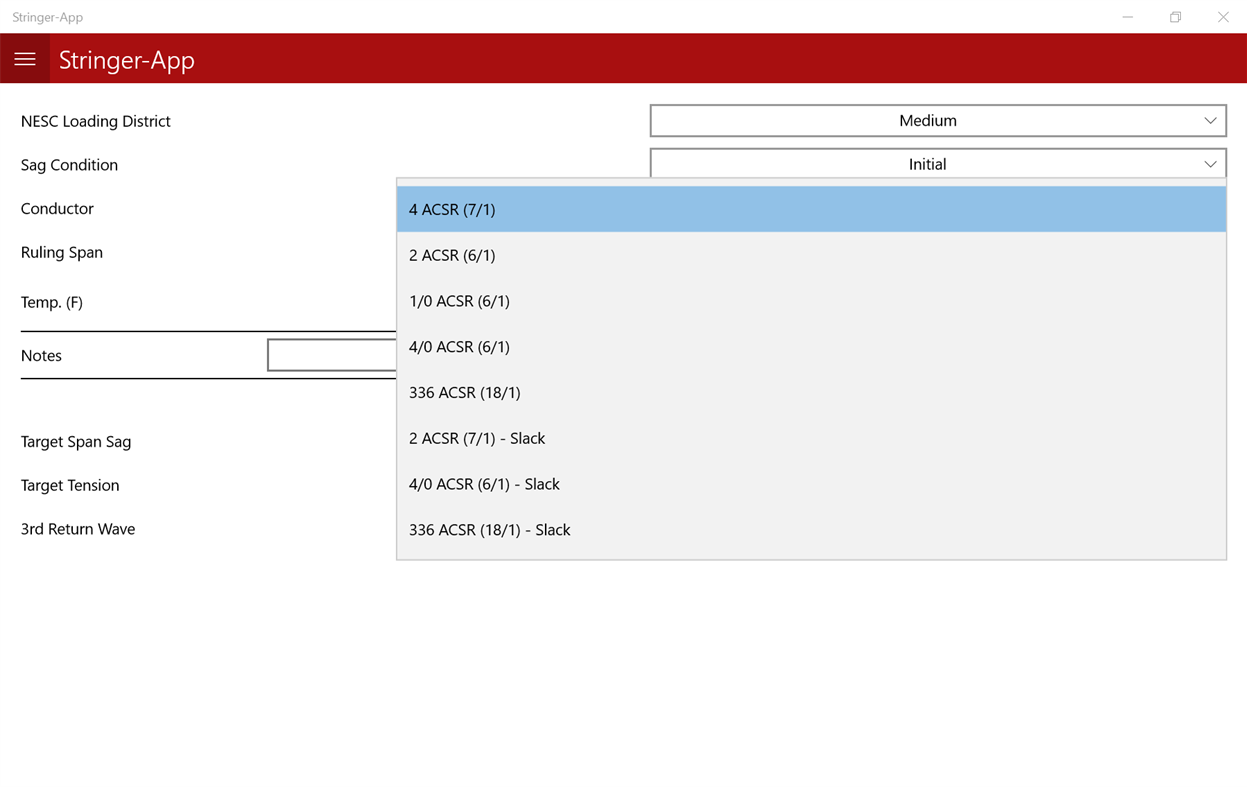
Task: Minimize the Stringer-App window
Action: 1127,17
